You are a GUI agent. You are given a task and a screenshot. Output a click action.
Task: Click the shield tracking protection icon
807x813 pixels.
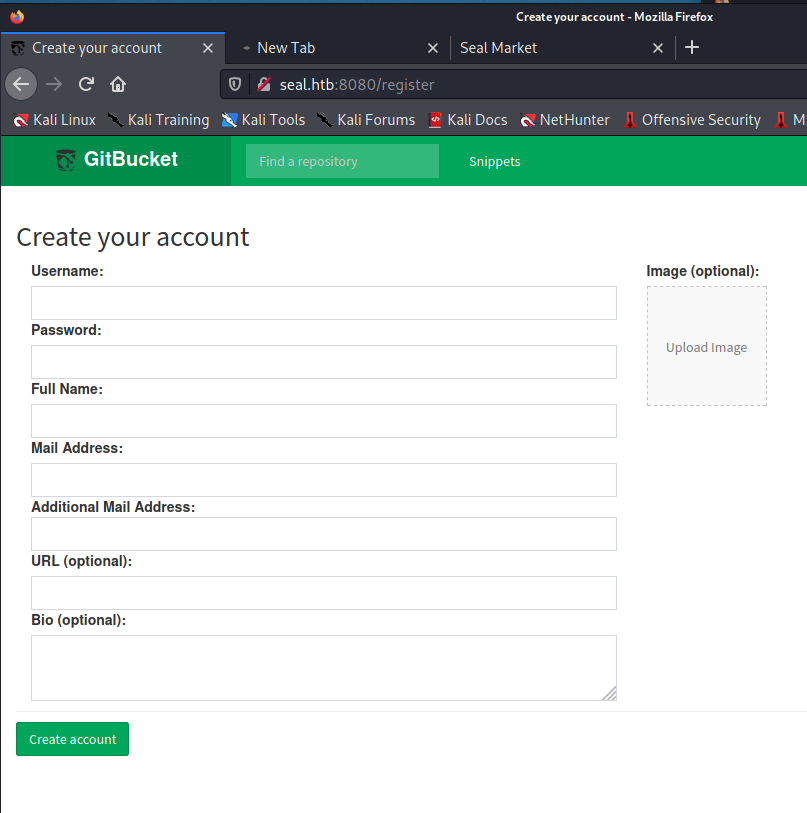236,84
